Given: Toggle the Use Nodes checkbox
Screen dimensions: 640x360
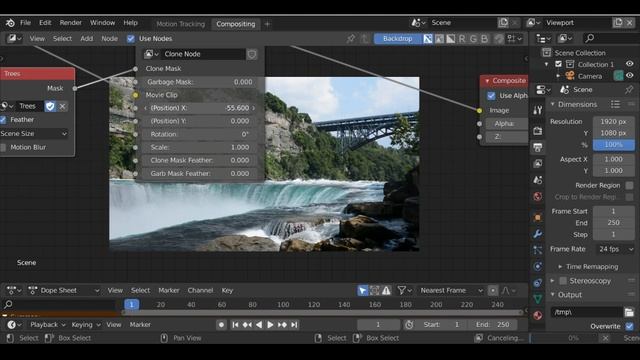Looking at the screenshot, I should pyautogui.click(x=131, y=39).
